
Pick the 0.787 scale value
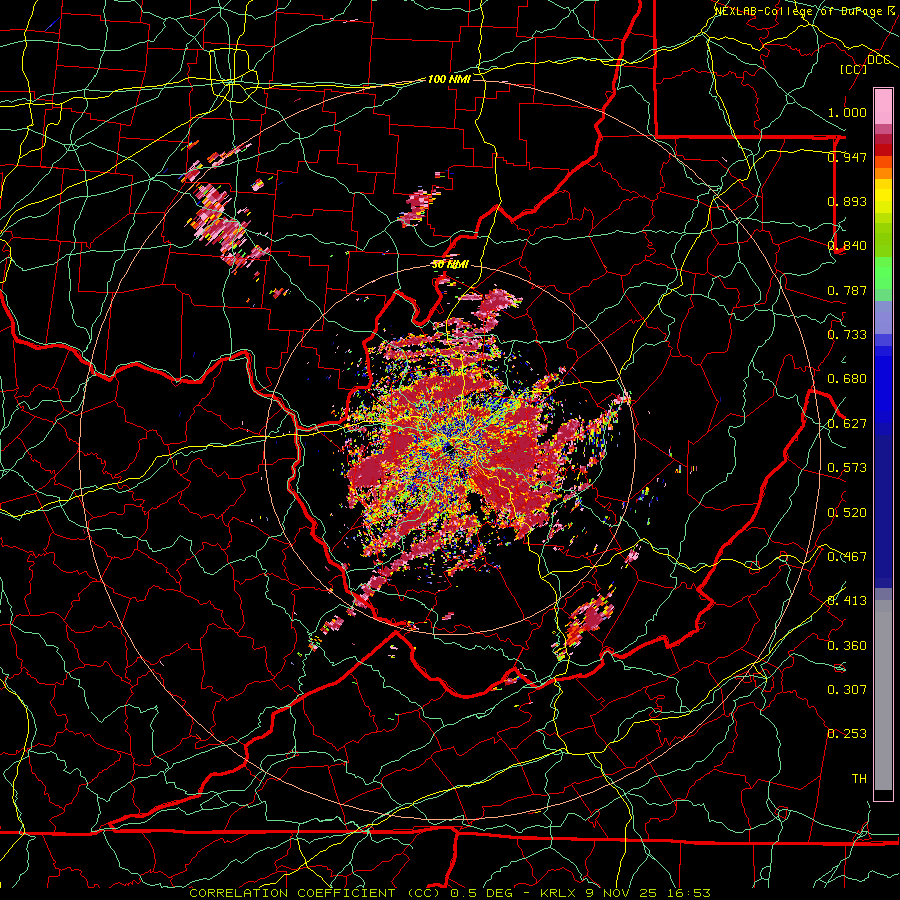[847, 290]
